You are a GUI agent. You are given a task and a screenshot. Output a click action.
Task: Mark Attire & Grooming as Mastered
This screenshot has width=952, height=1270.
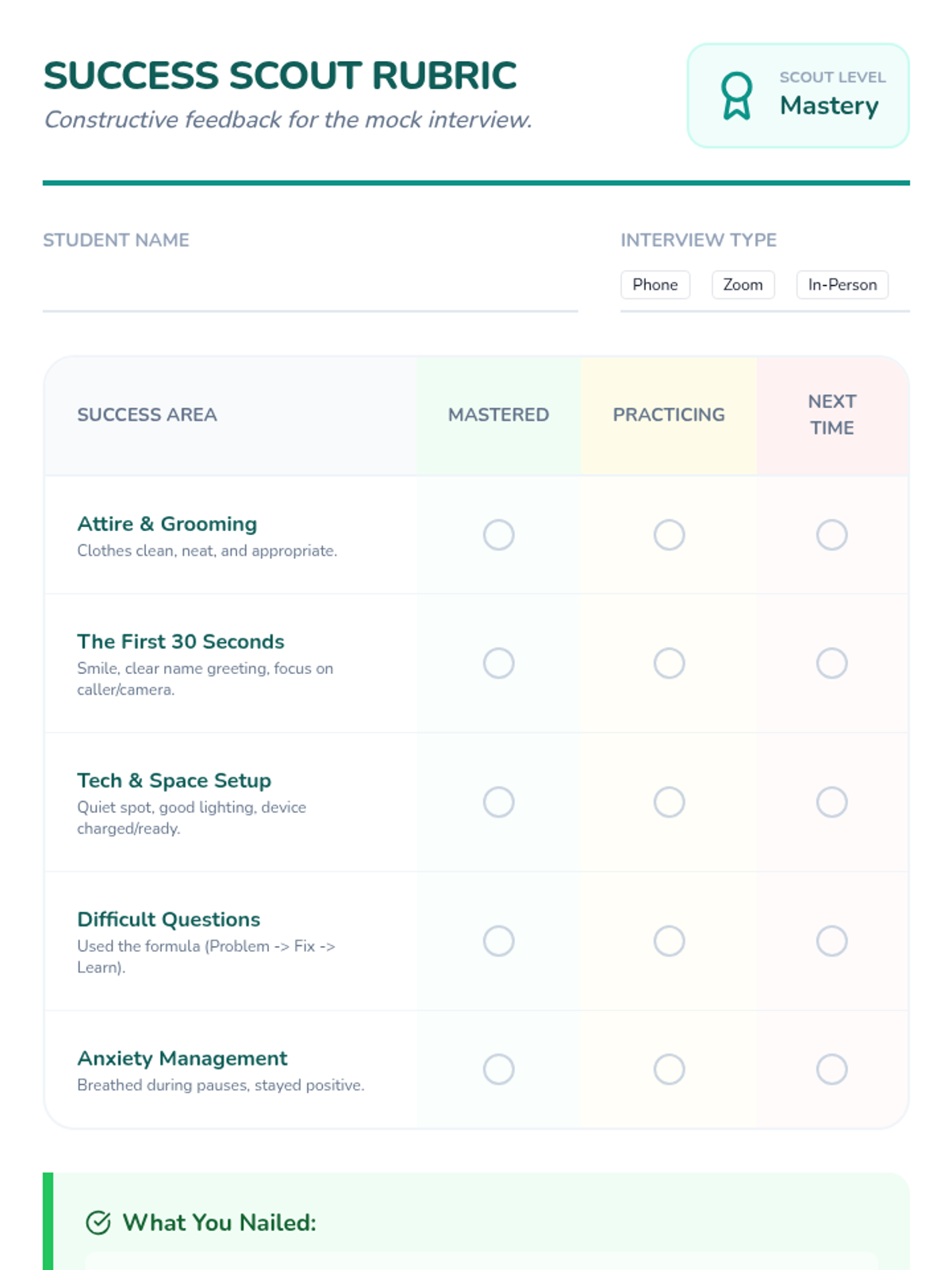tap(499, 535)
